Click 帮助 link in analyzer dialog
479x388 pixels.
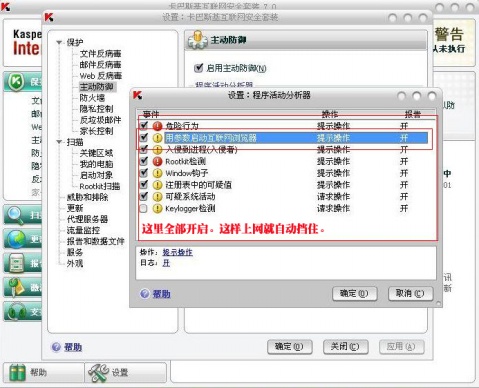[161, 294]
